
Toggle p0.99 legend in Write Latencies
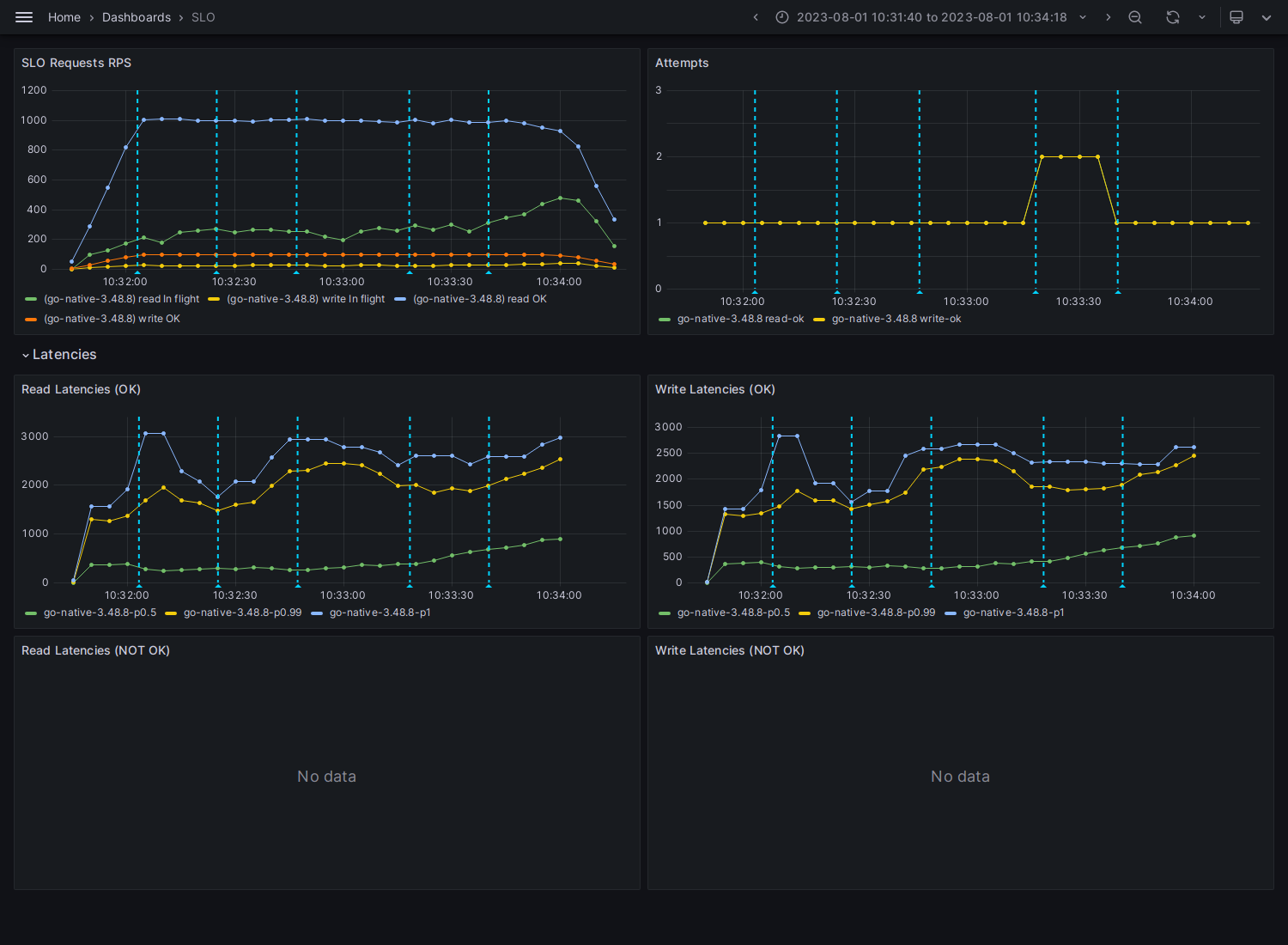click(x=876, y=613)
